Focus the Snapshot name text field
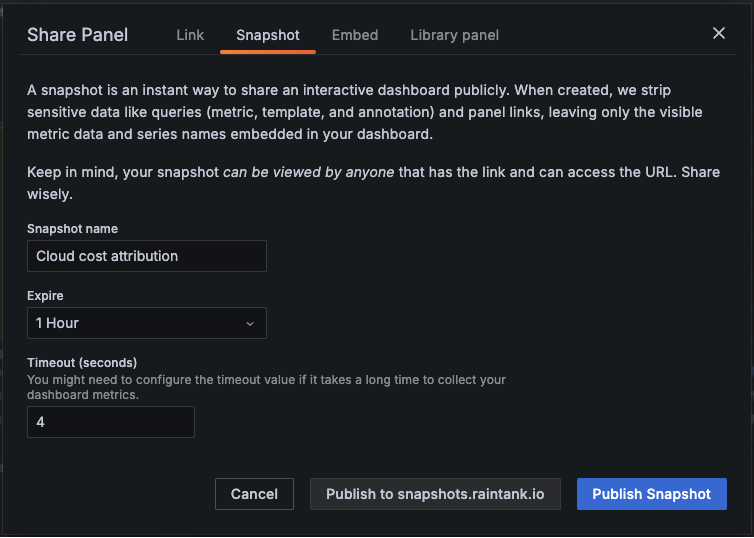The image size is (754, 538). pos(147,256)
